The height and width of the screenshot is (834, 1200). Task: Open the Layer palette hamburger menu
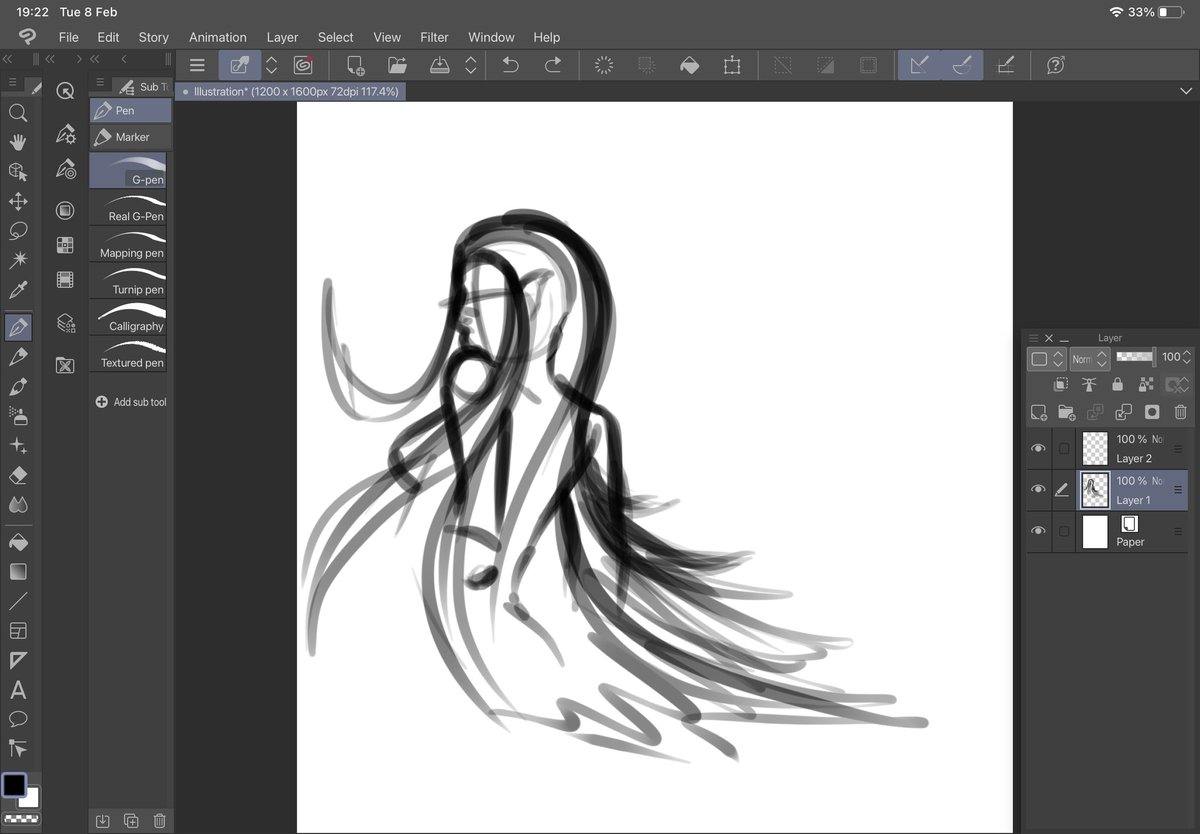point(1034,338)
